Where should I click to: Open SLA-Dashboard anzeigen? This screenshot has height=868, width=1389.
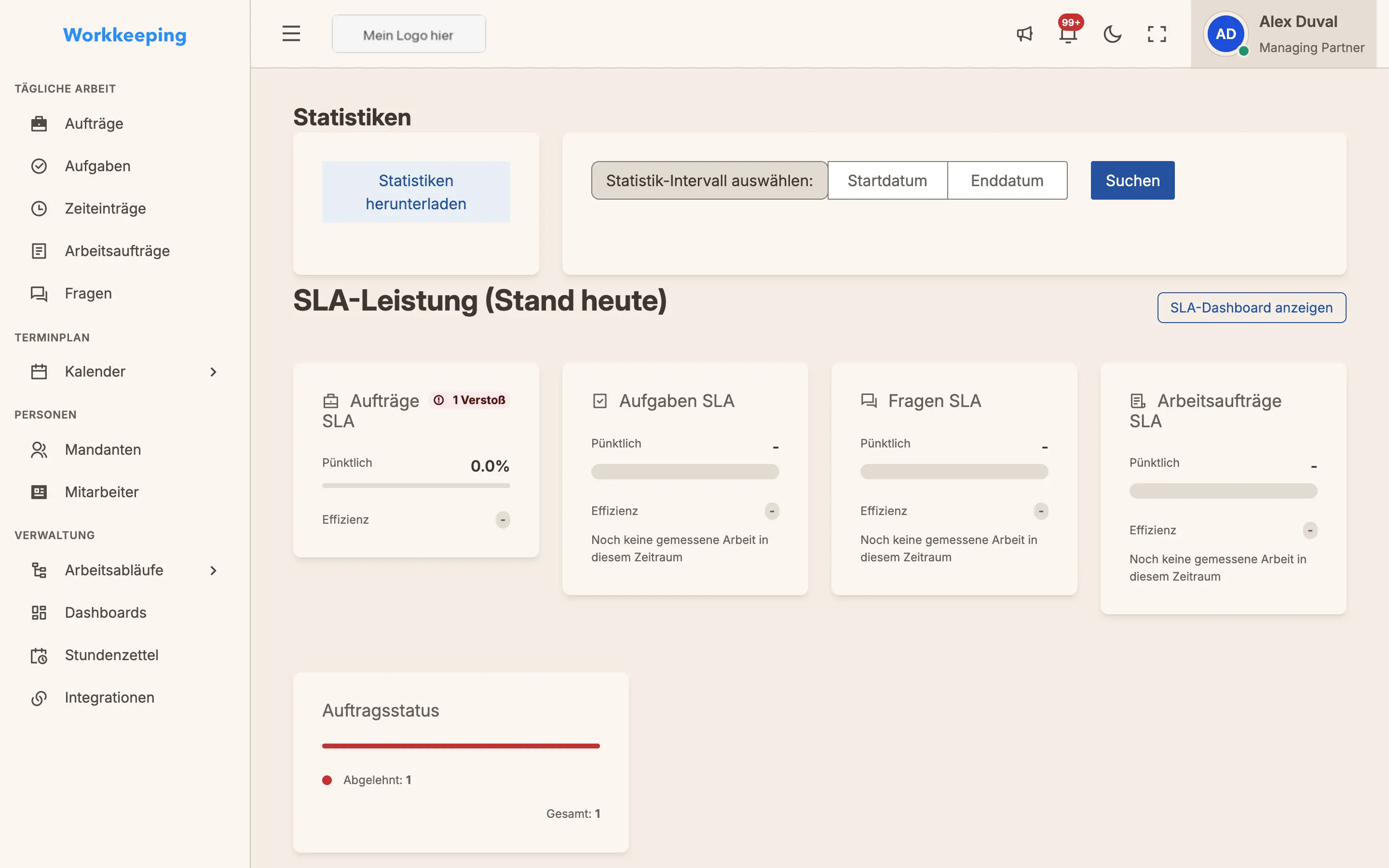click(1251, 308)
